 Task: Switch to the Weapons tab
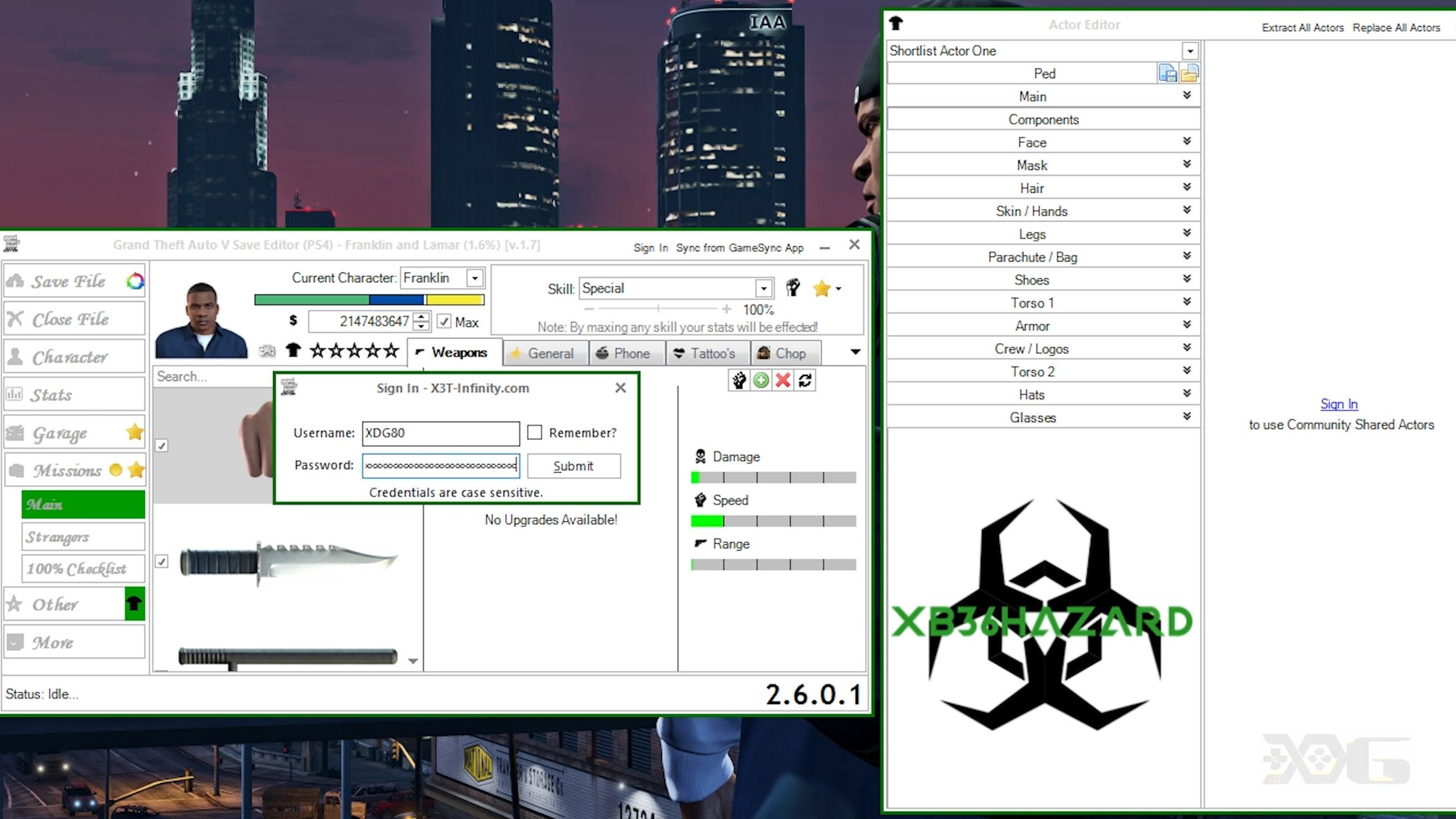pos(451,352)
